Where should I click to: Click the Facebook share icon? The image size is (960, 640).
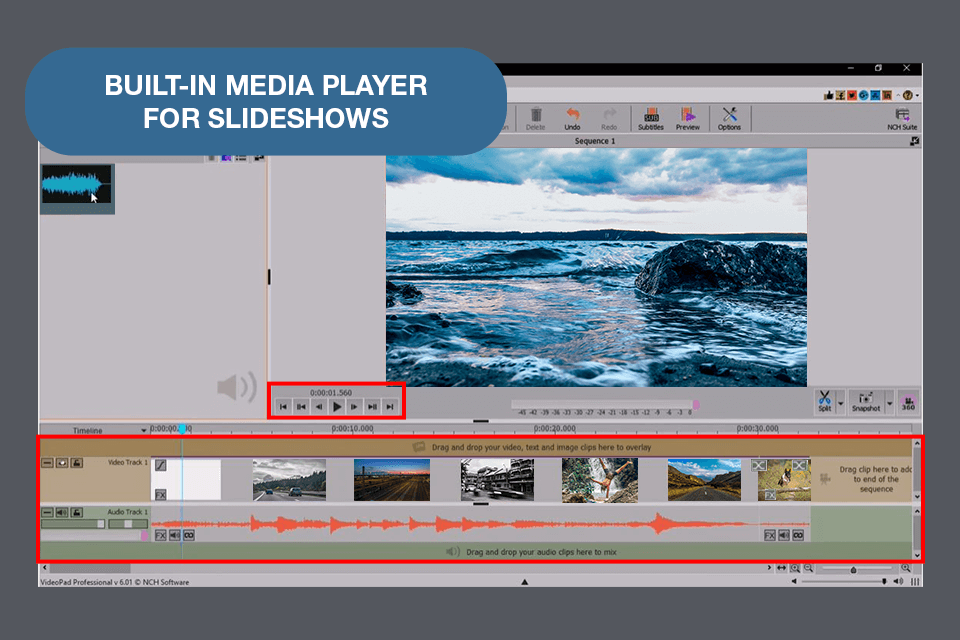[x=841, y=95]
